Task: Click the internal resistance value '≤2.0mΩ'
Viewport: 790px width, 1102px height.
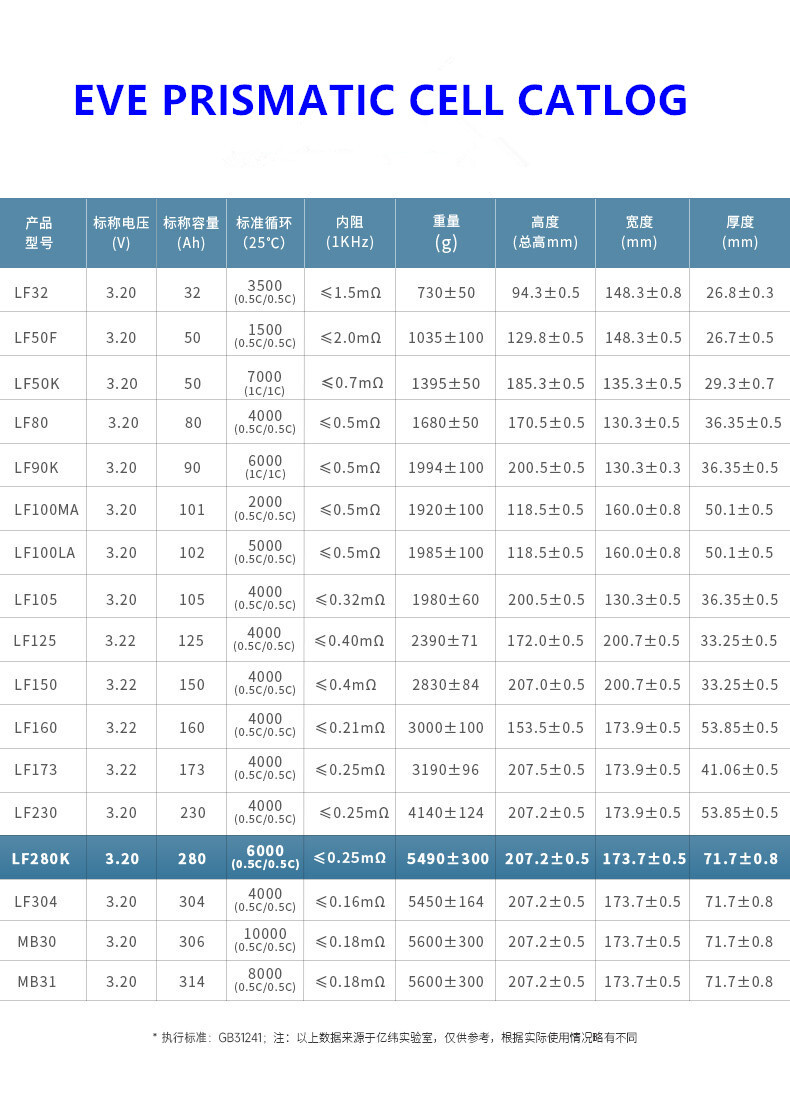Action: [350, 337]
